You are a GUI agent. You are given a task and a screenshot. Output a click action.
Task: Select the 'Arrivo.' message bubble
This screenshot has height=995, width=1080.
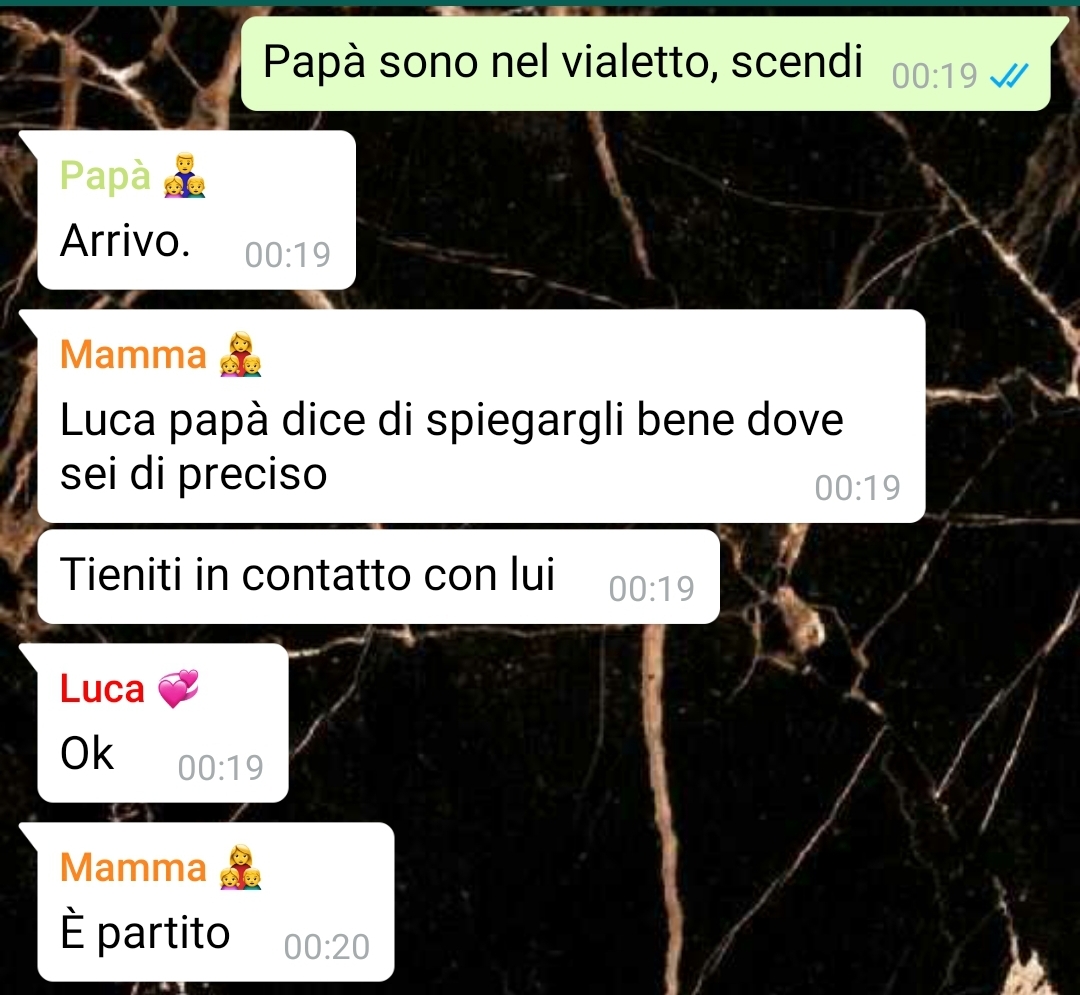click(196, 210)
